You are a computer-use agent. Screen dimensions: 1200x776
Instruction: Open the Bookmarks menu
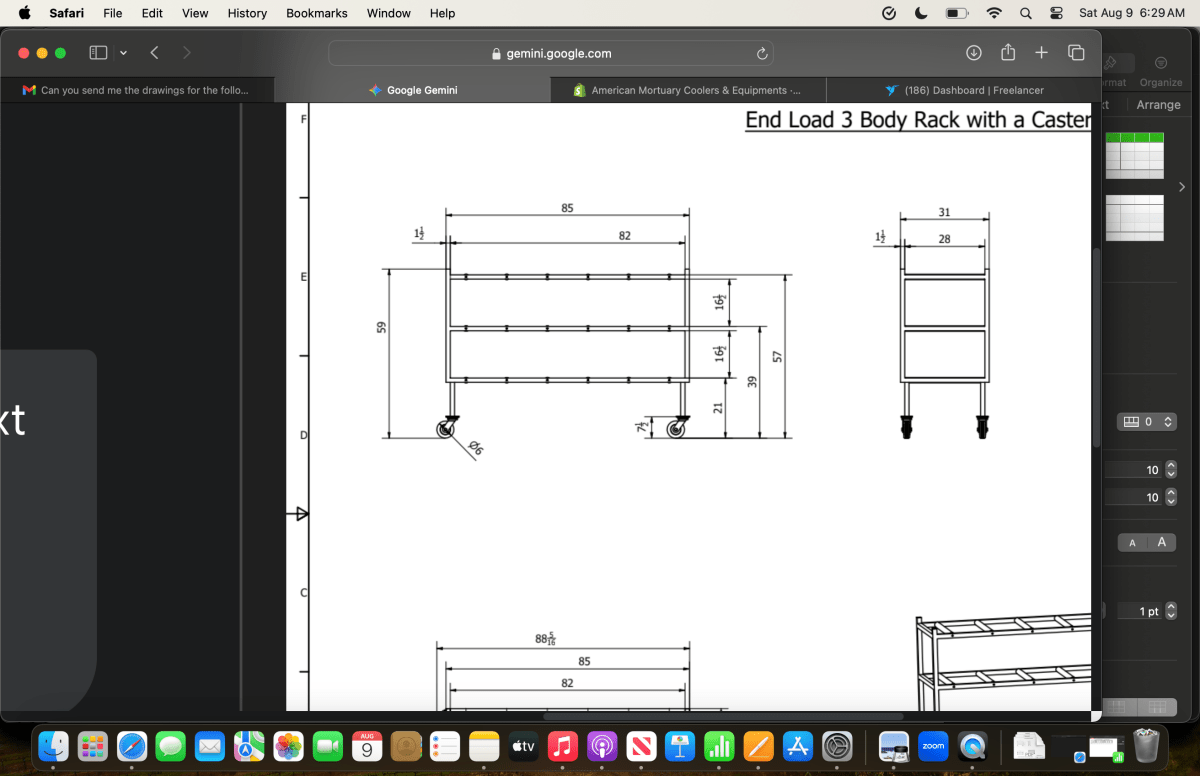[316, 13]
